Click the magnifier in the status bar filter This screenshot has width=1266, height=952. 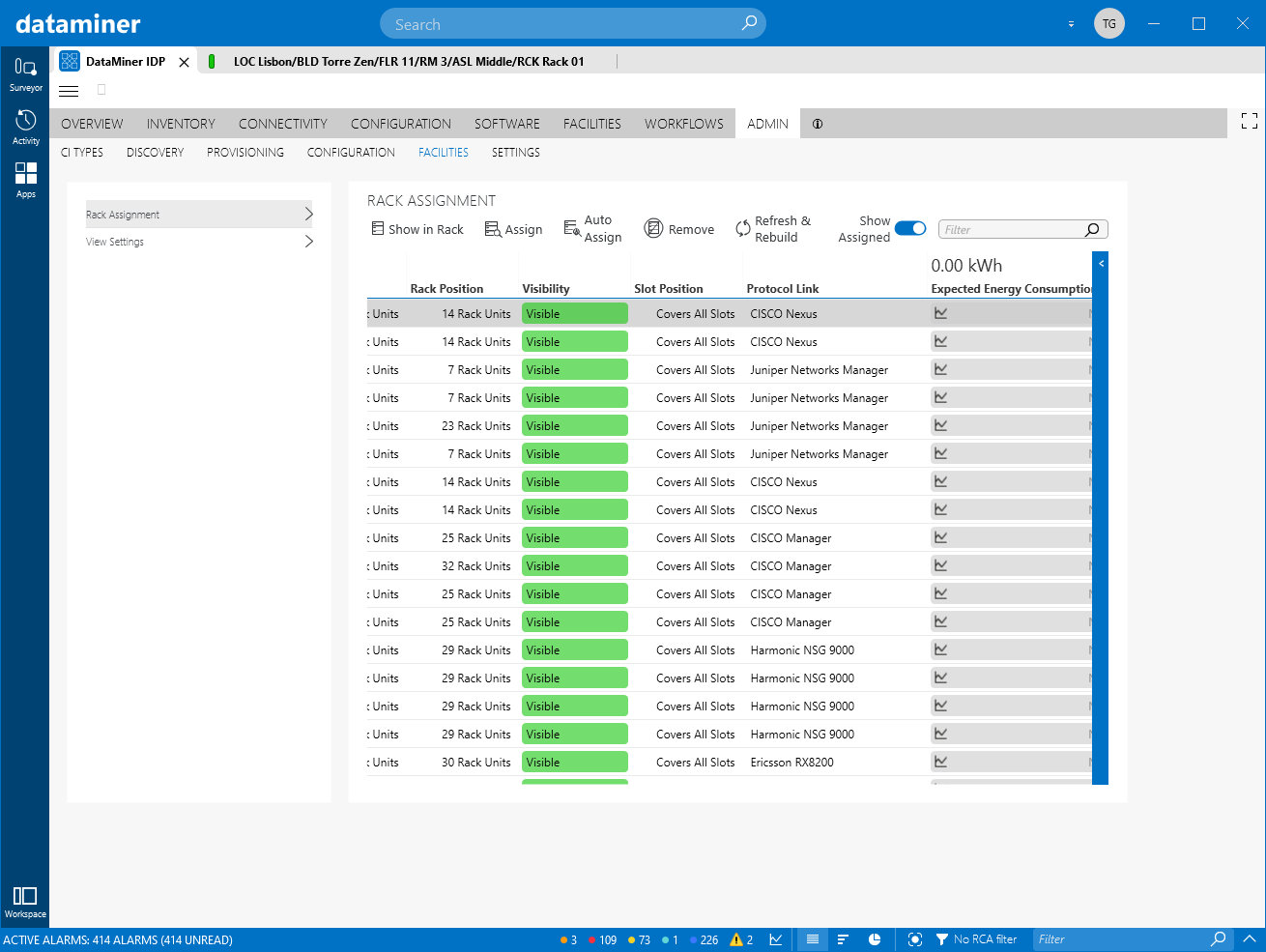(x=1219, y=939)
